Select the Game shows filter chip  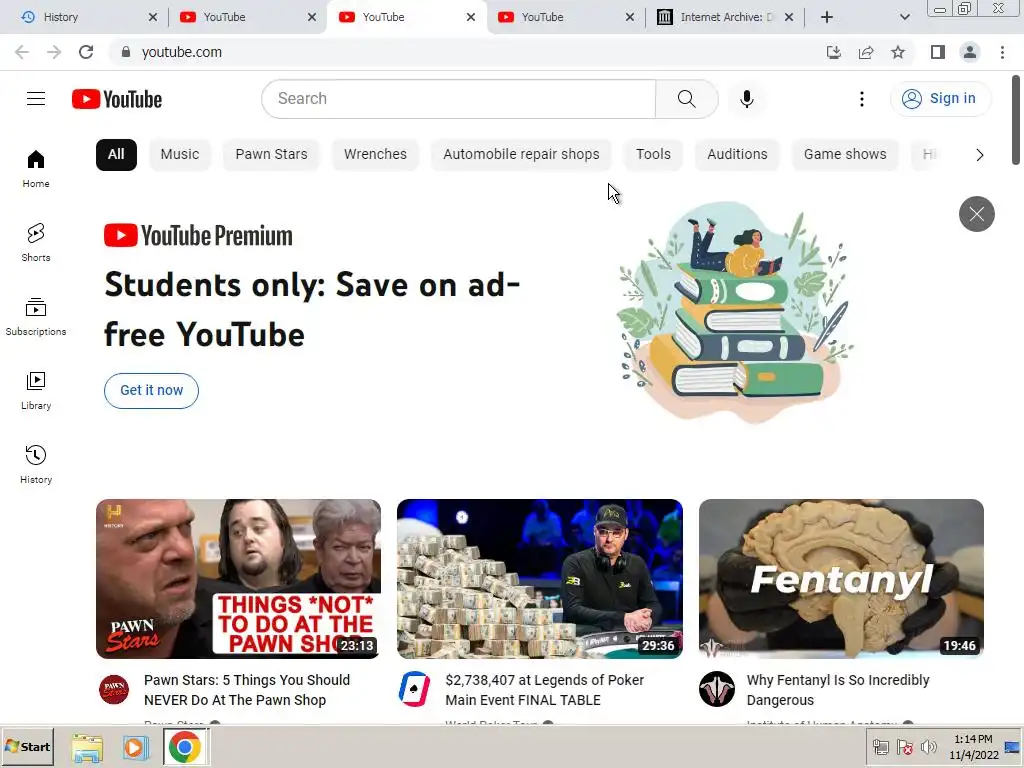(845, 155)
